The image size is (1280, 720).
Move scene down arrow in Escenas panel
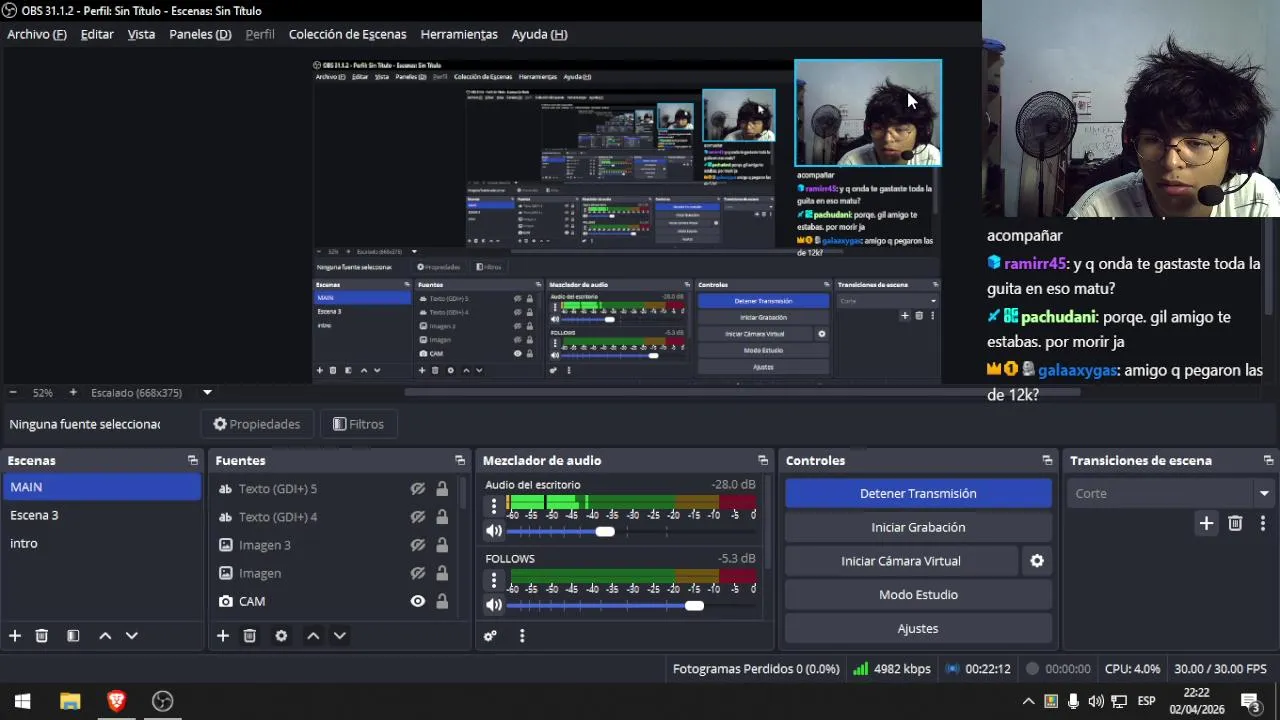click(x=131, y=636)
